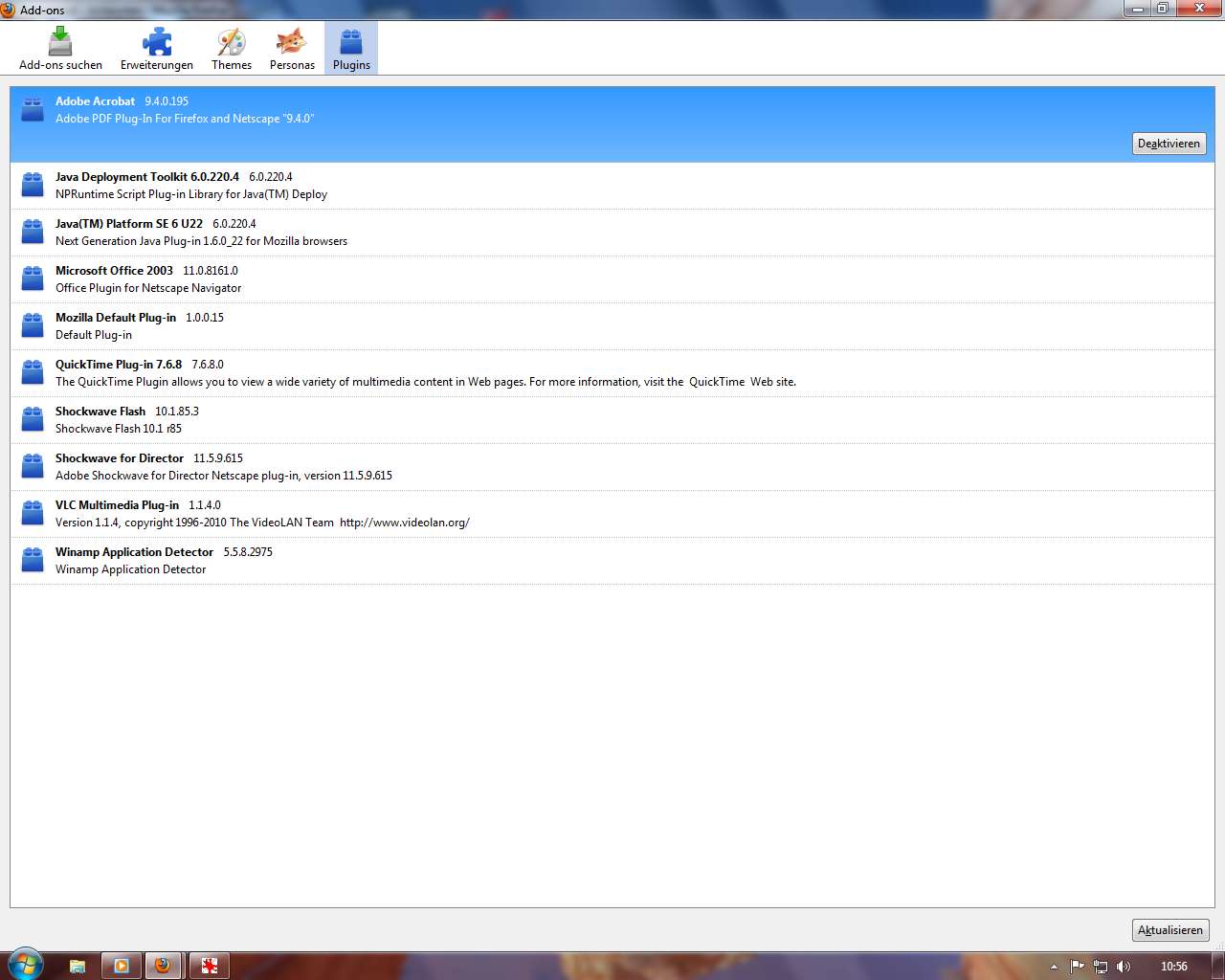The width and height of the screenshot is (1225, 980).
Task: Click the Shockwave Flash 10.1 r85 description
Action: point(119,429)
